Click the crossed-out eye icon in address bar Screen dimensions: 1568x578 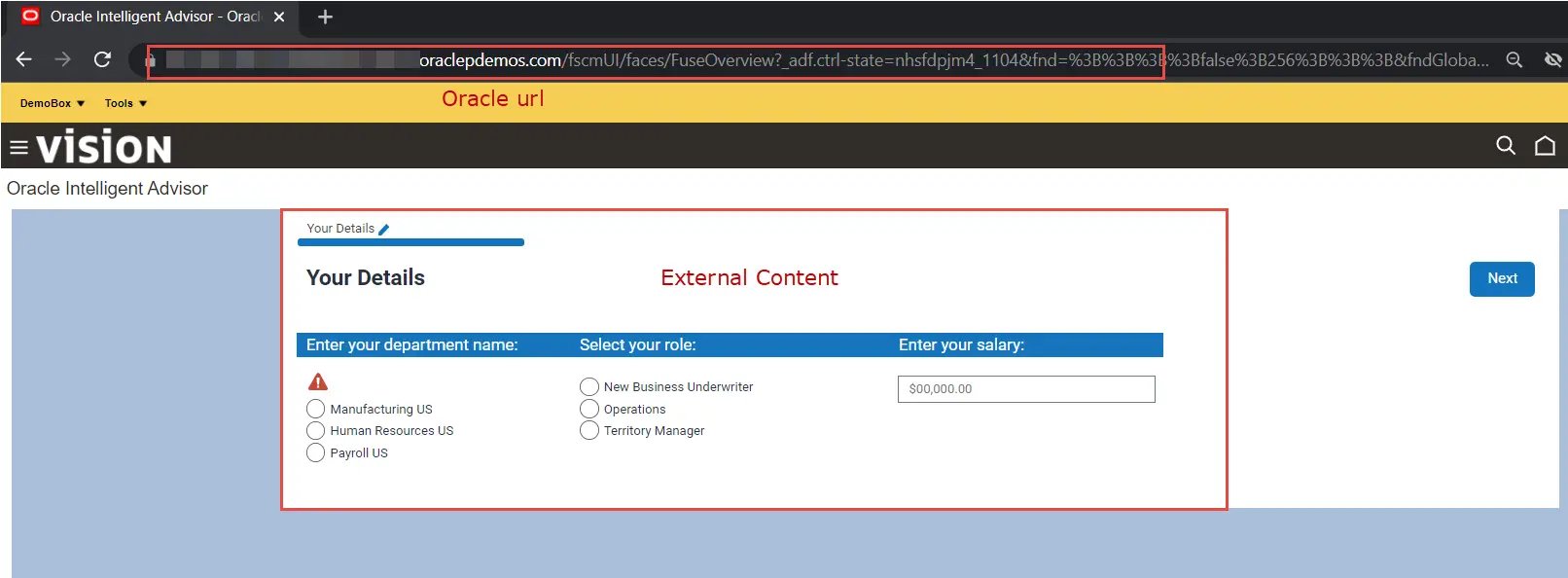point(1553,60)
